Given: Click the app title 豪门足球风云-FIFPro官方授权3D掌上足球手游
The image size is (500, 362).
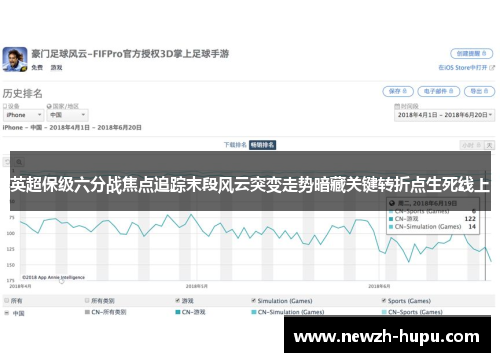Looking at the screenshot, I should click(x=130, y=53).
